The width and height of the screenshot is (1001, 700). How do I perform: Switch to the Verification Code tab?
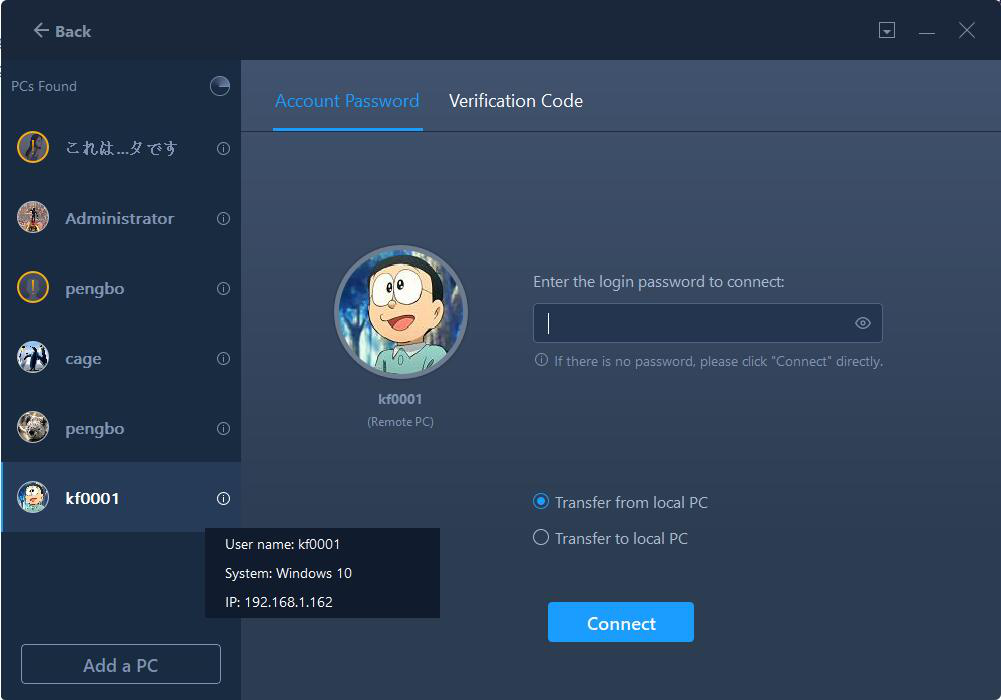[515, 101]
